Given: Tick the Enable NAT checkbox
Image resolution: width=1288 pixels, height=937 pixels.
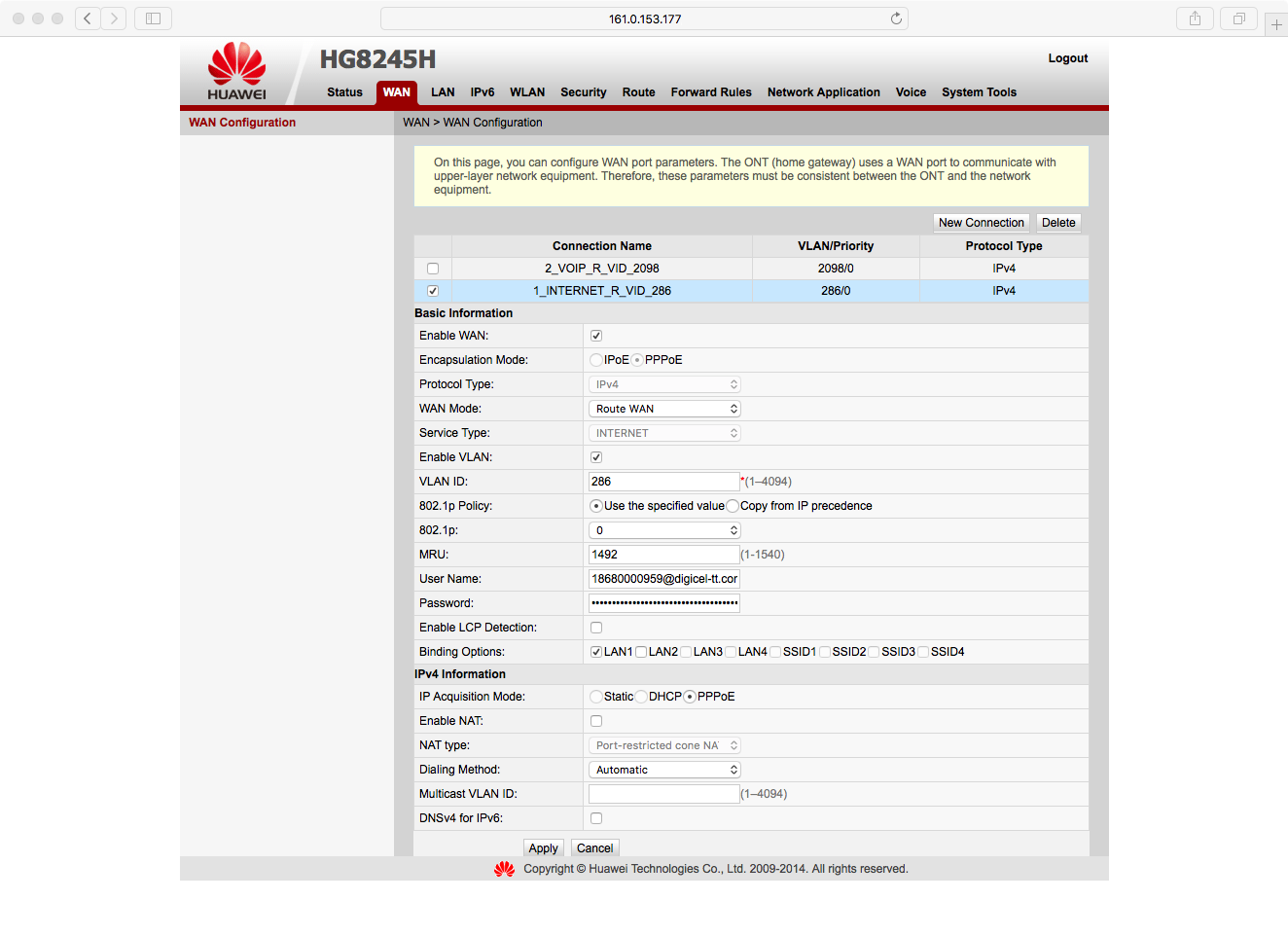Looking at the screenshot, I should click(x=596, y=721).
